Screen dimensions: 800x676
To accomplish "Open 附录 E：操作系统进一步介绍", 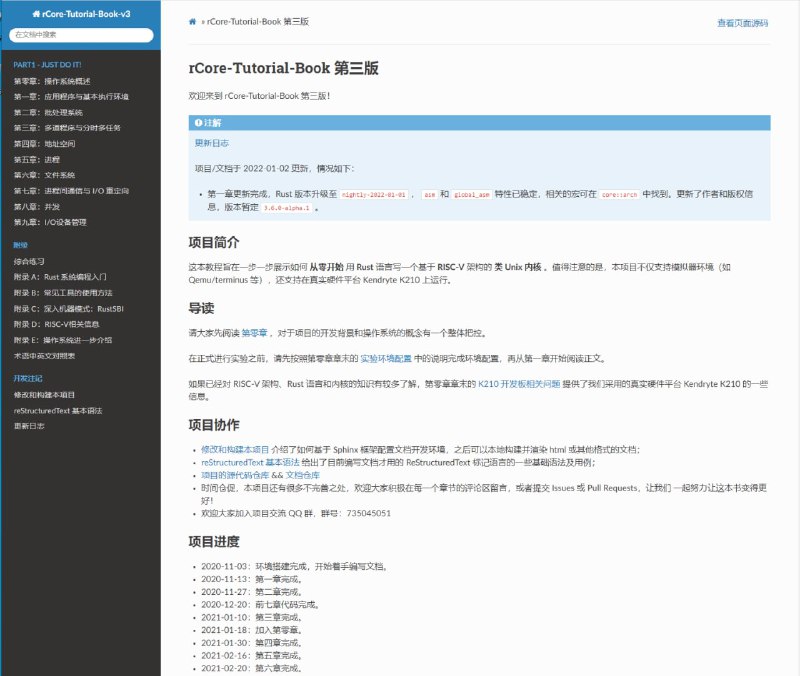I will coord(63,340).
